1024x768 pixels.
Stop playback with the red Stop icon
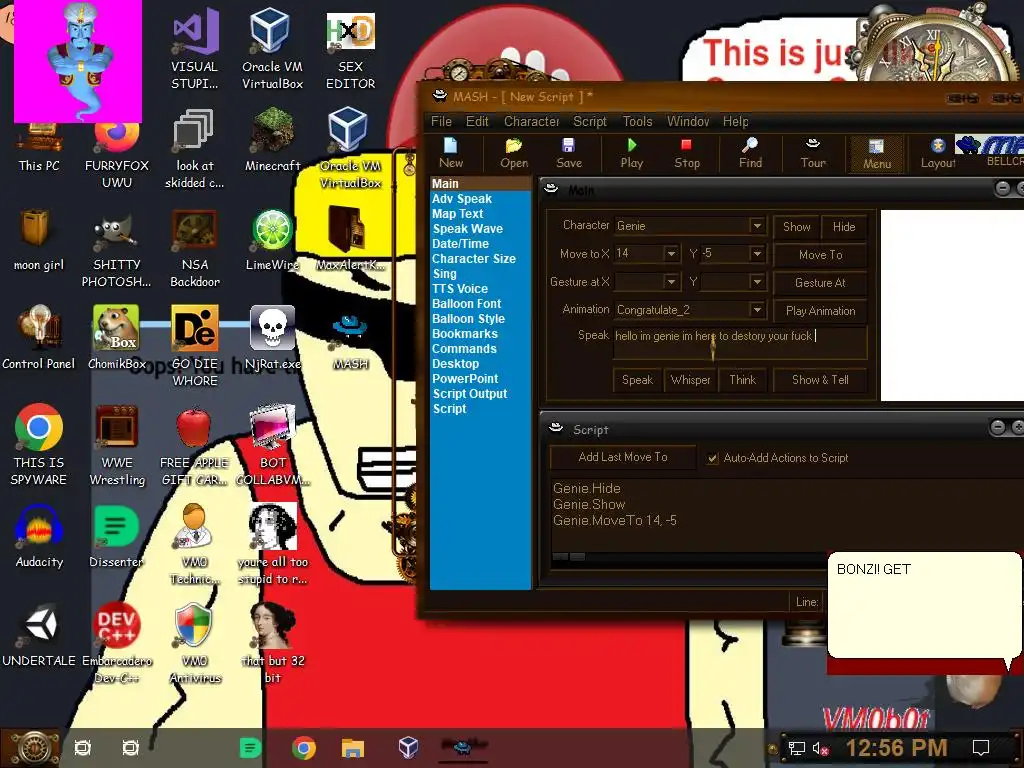coord(686,153)
